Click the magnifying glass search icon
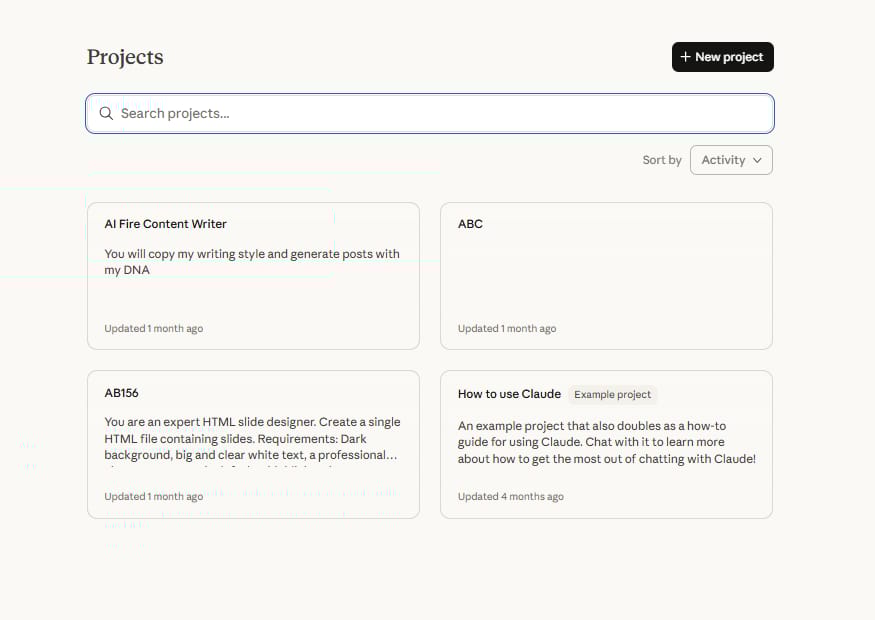875x620 pixels. (x=106, y=113)
